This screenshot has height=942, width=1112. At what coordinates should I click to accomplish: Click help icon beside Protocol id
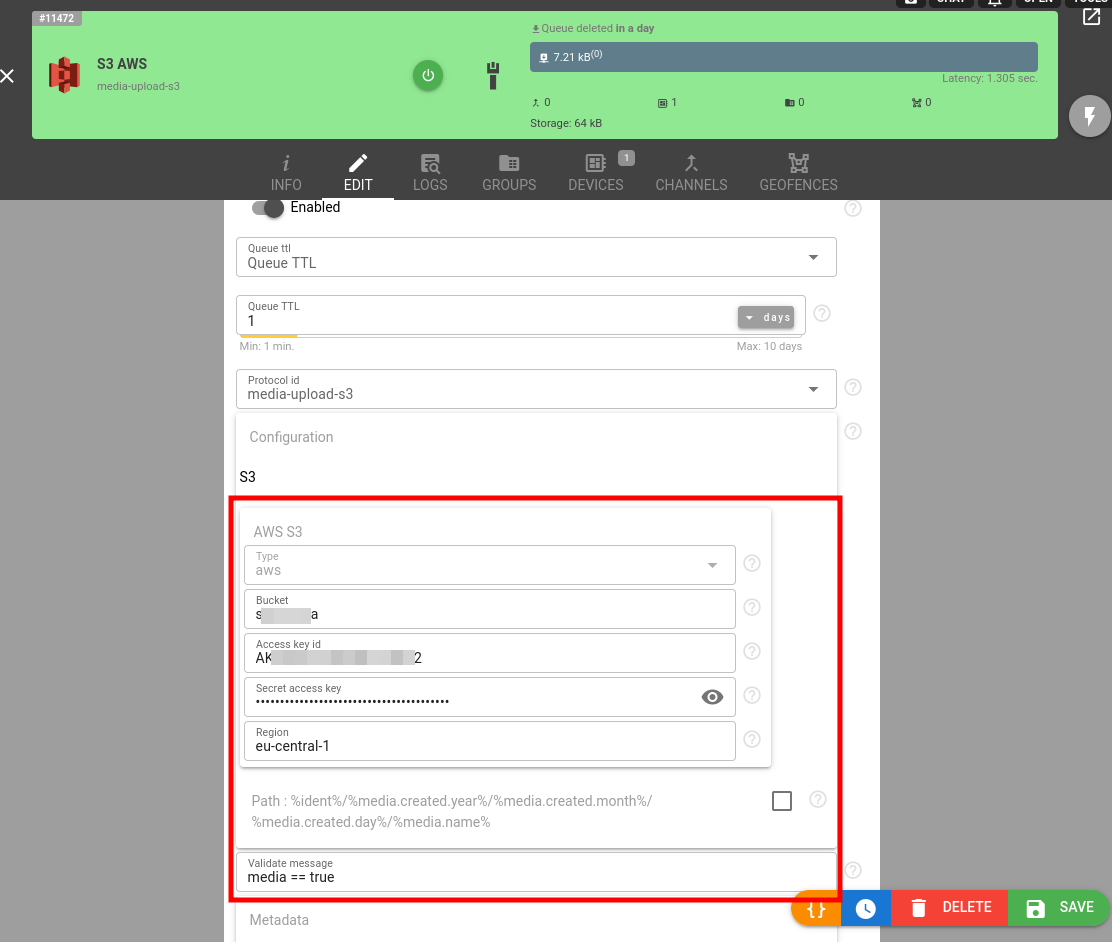pyautogui.click(x=853, y=387)
